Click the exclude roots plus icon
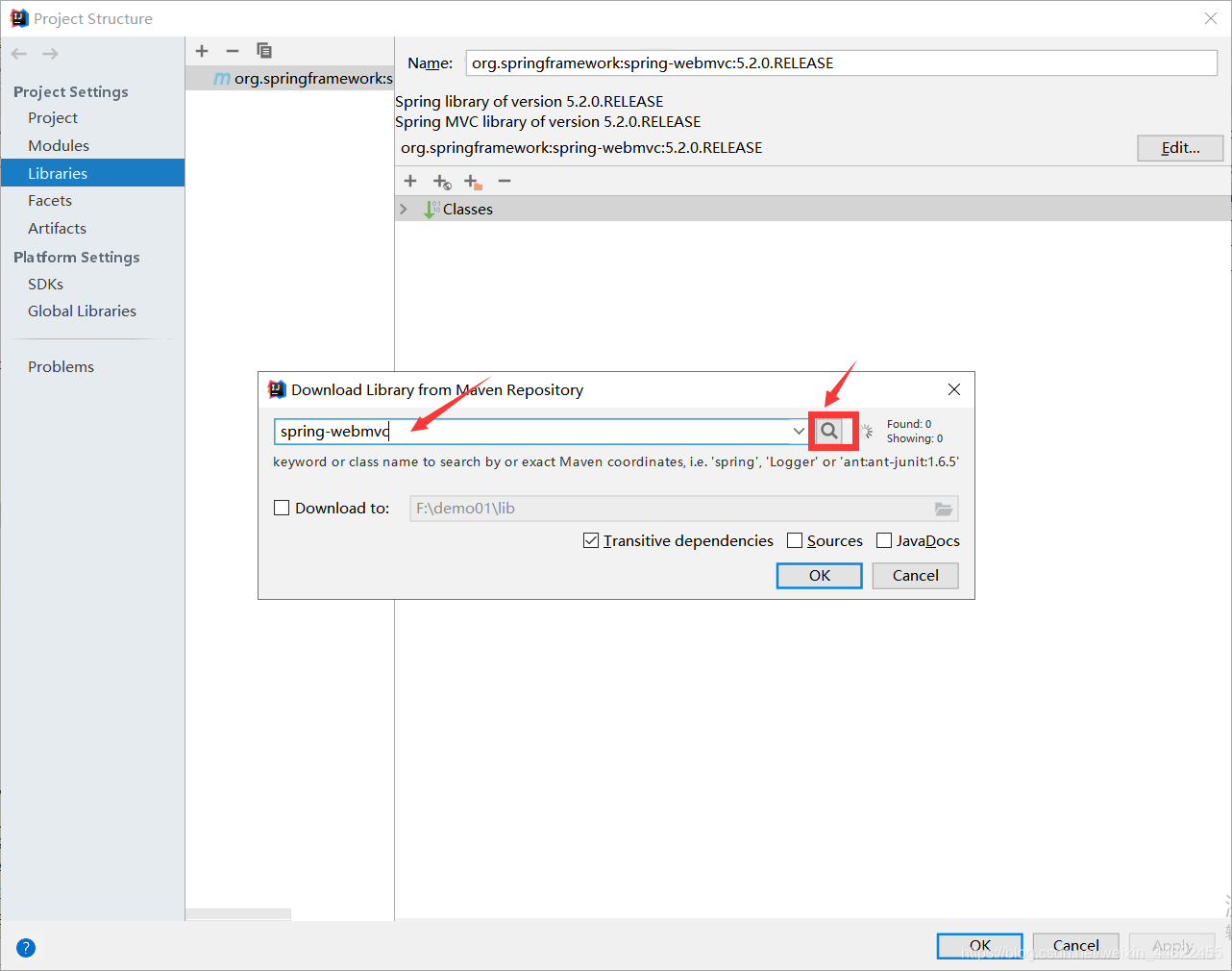Screen dimensions: 1232x971 (473, 182)
